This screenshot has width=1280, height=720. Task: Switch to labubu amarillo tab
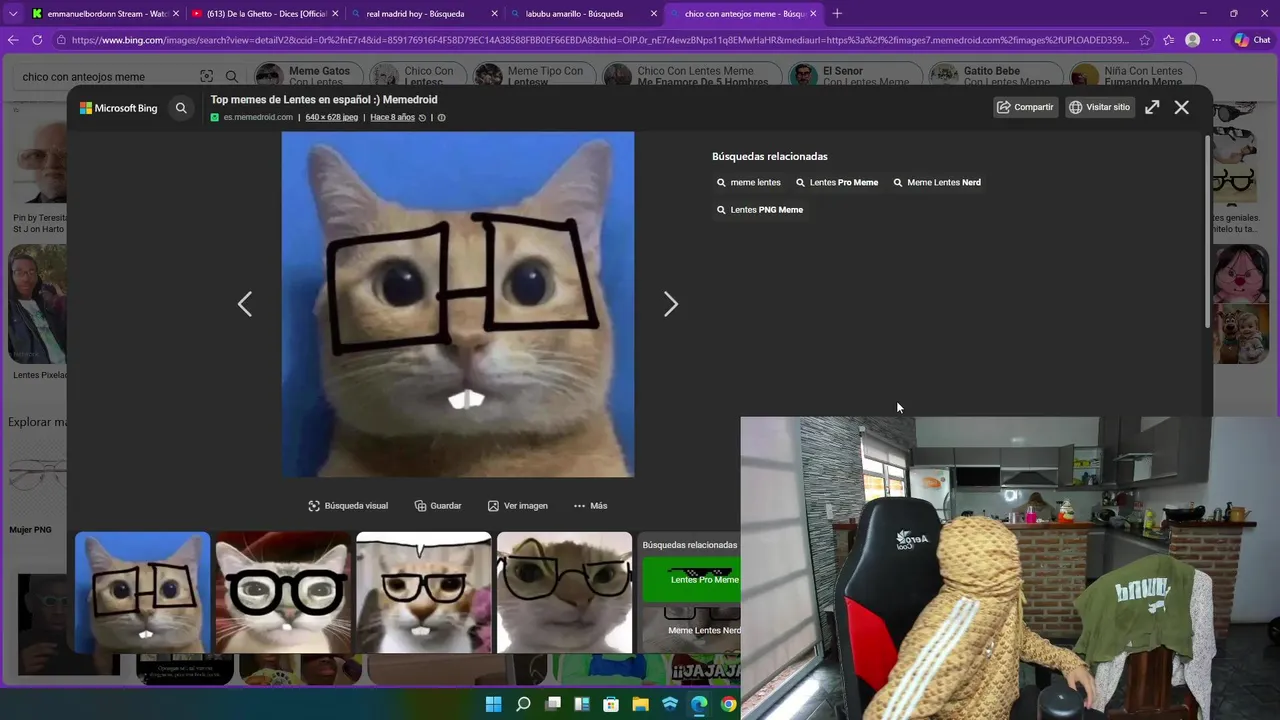583,14
